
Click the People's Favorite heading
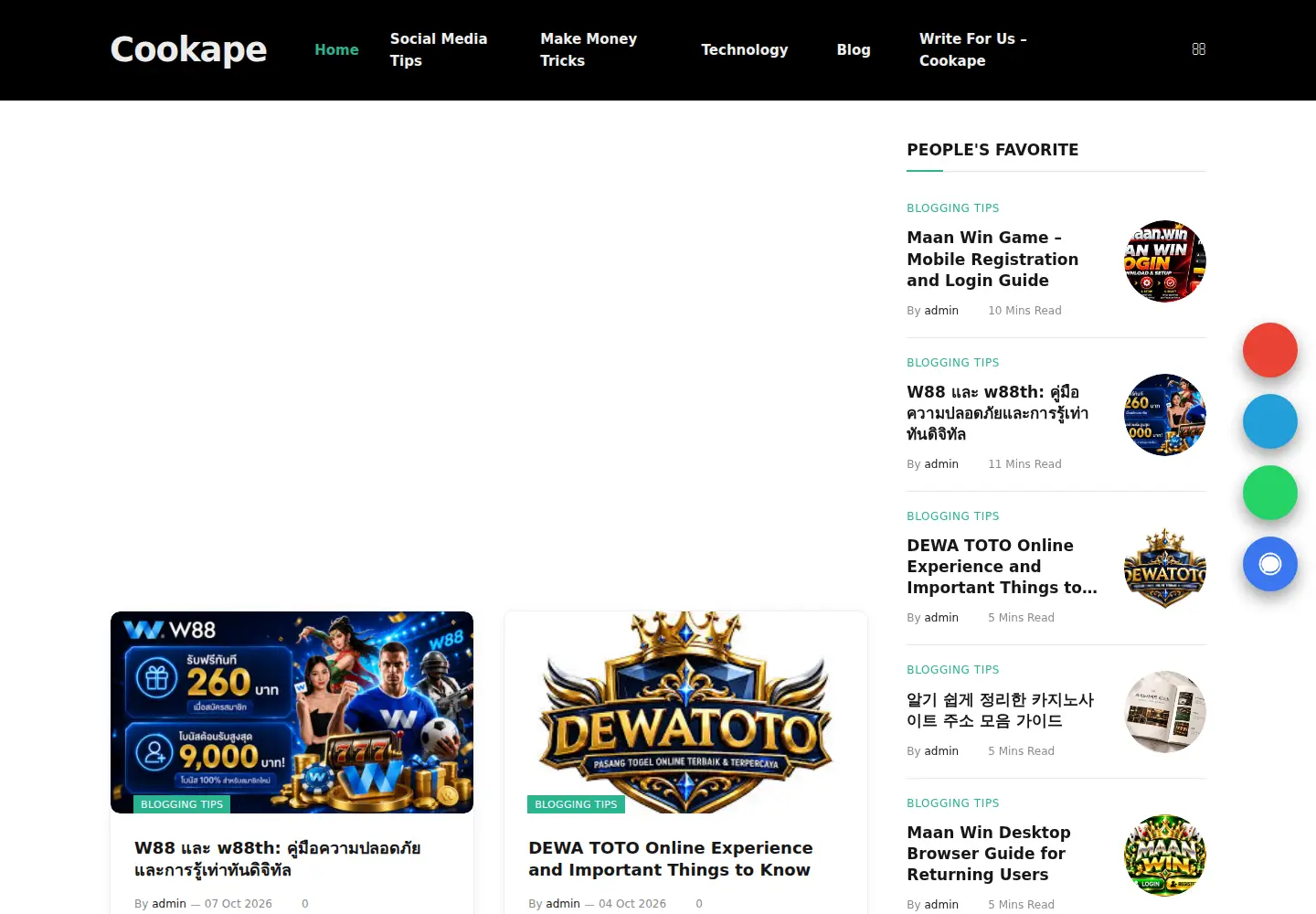(x=992, y=150)
